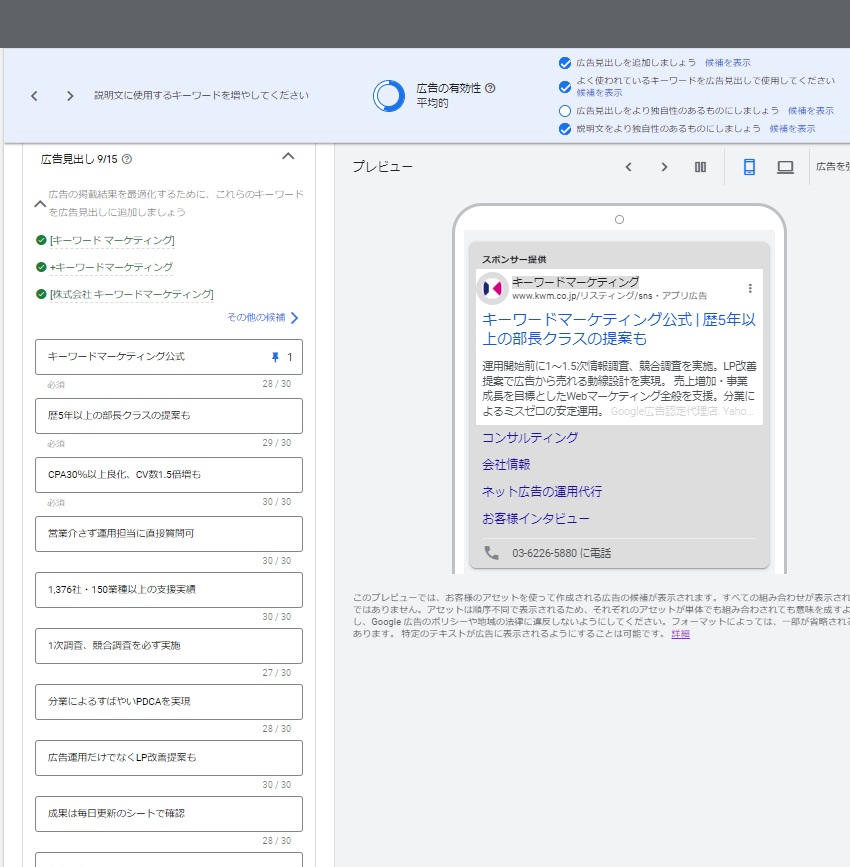The width and height of the screenshot is (850, 867).
Task: Edit headline 歴5年以上の部長クラスの提案も
Action: pos(169,416)
